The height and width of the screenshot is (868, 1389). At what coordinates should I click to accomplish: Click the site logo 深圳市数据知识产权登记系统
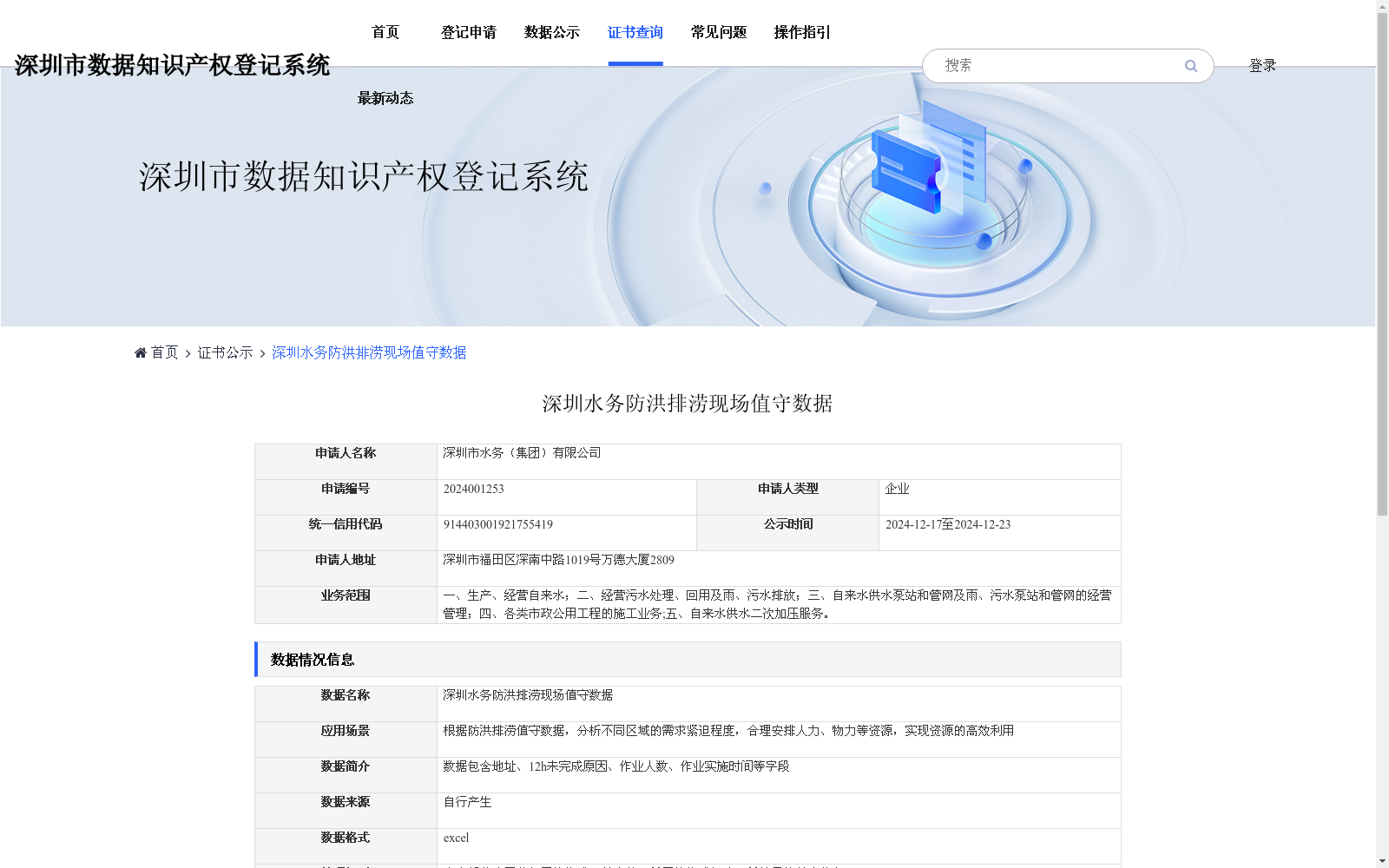click(173, 64)
